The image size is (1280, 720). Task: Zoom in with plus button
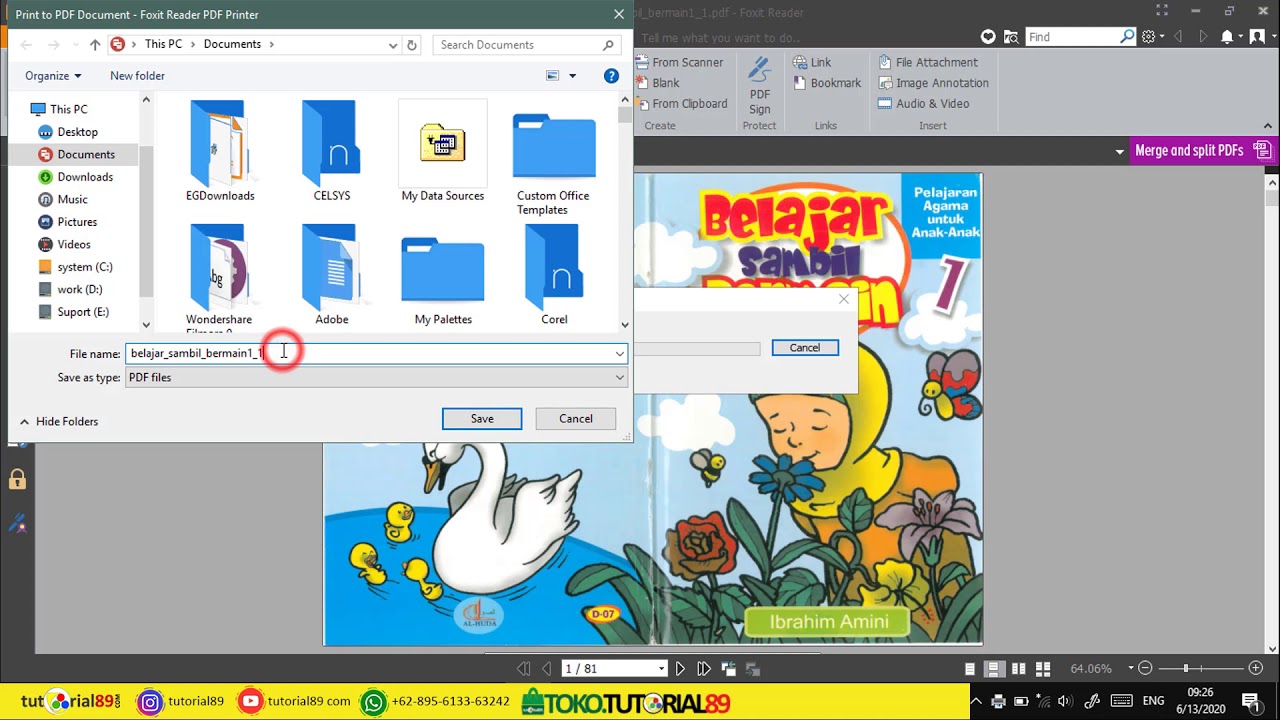1256,668
